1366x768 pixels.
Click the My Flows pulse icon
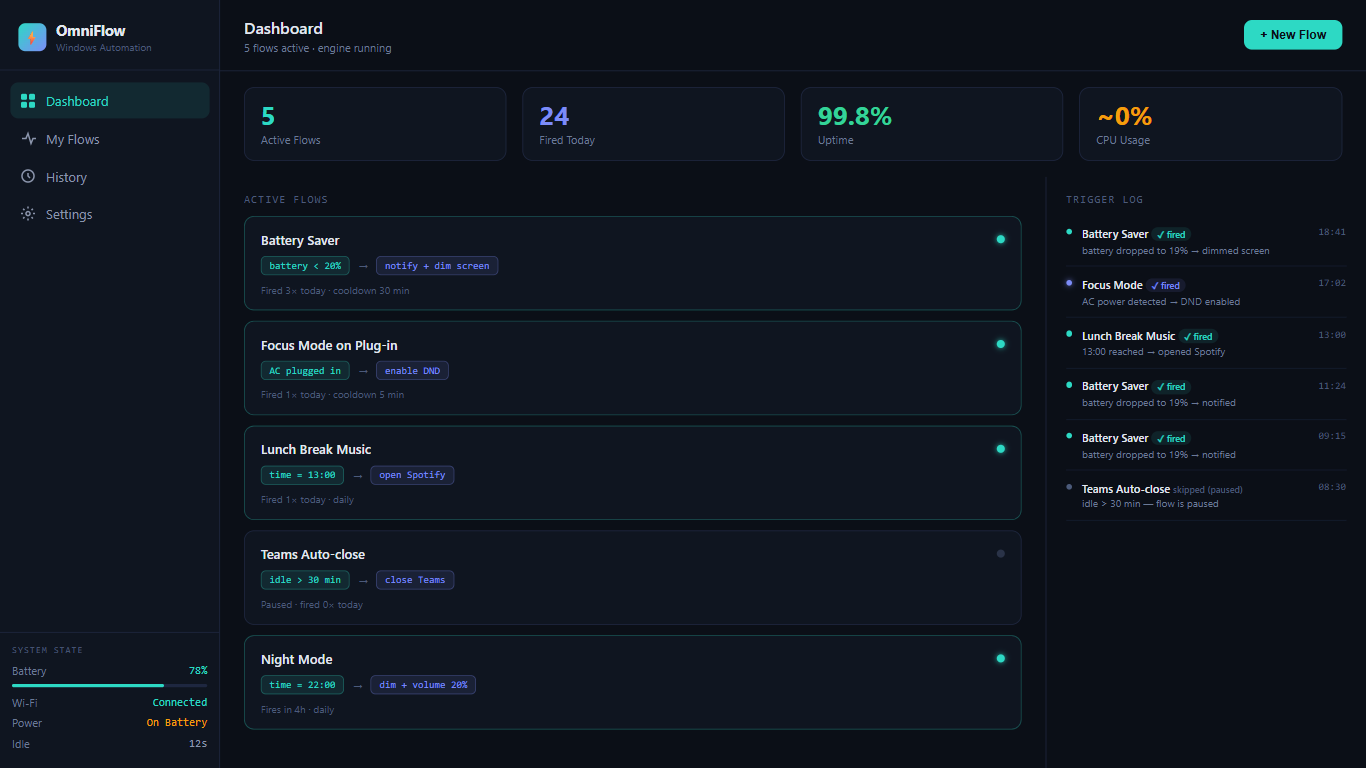(x=28, y=139)
